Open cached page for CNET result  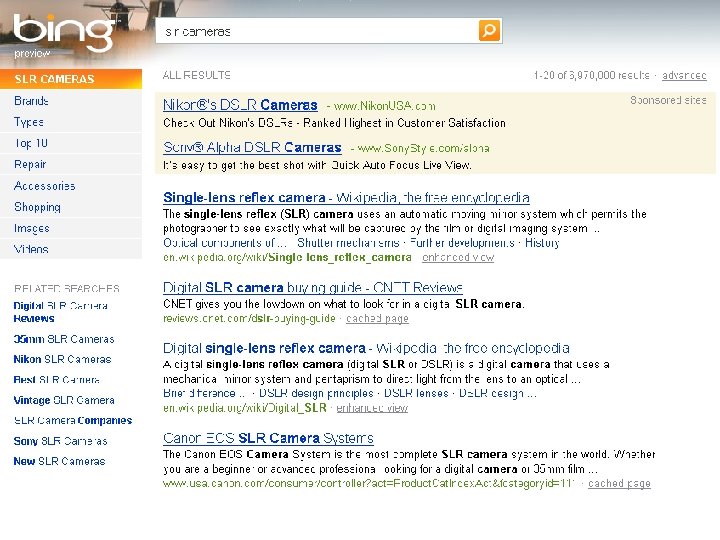[377, 318]
